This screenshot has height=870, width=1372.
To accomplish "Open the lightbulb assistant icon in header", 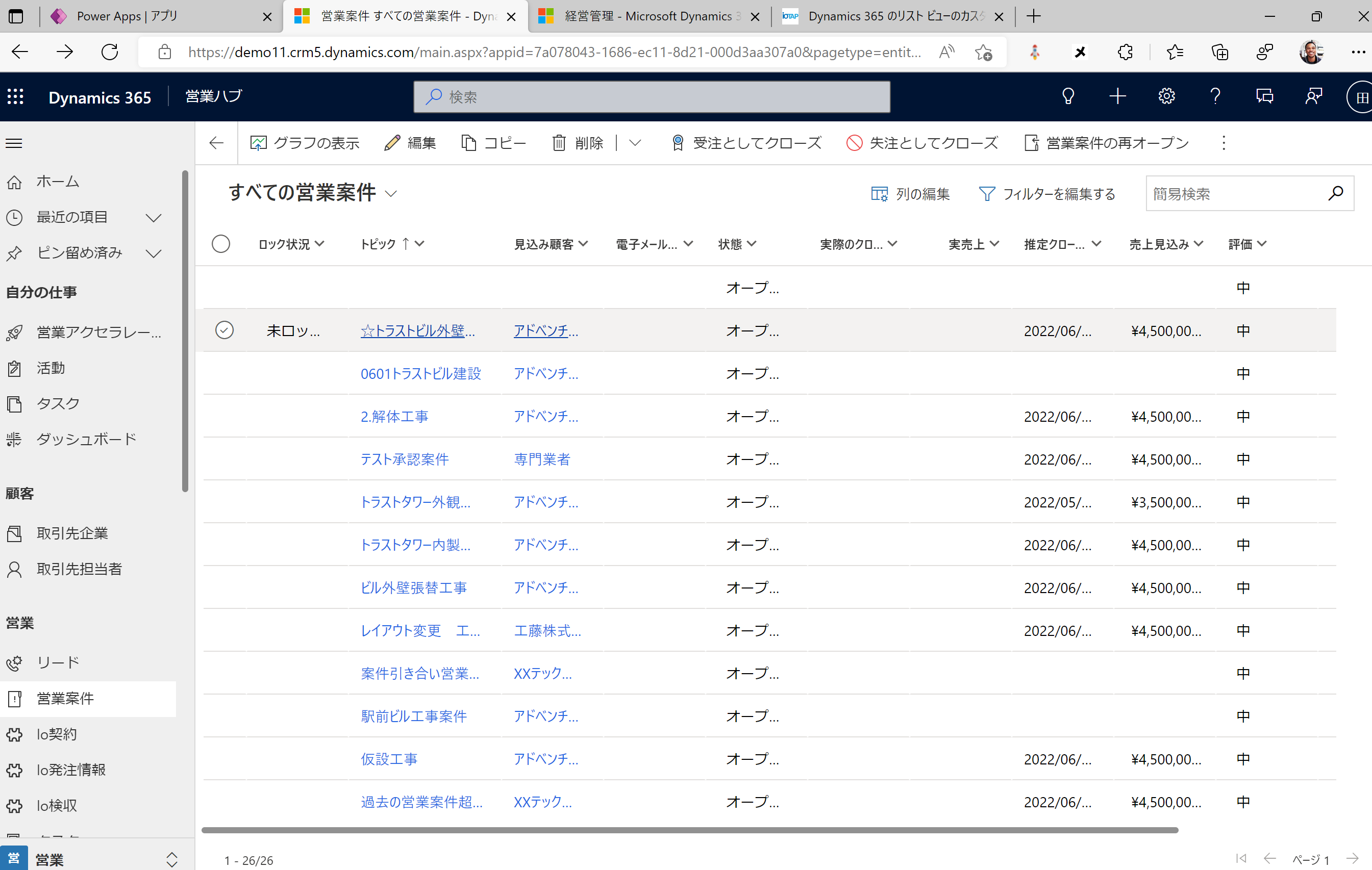I will click(1068, 96).
